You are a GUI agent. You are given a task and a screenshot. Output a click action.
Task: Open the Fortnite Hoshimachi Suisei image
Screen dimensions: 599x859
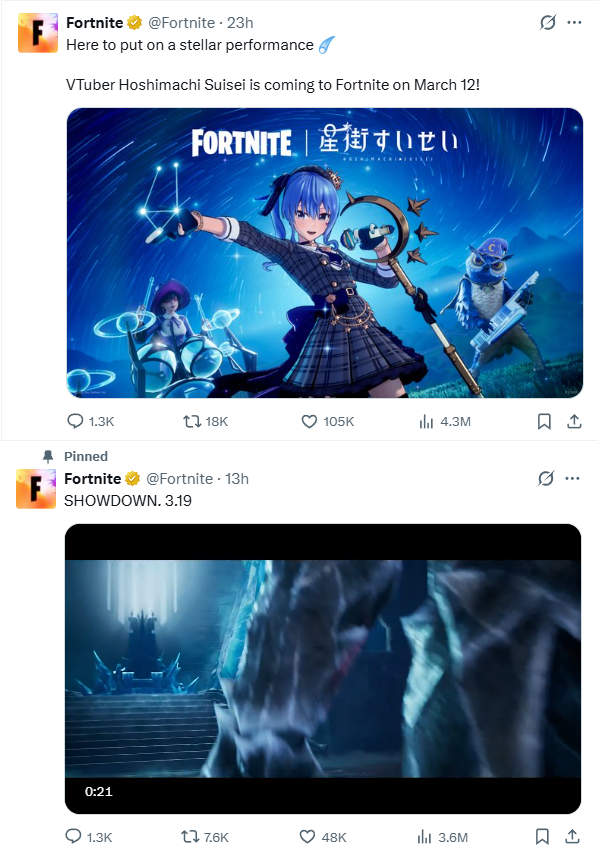pyautogui.click(x=324, y=253)
